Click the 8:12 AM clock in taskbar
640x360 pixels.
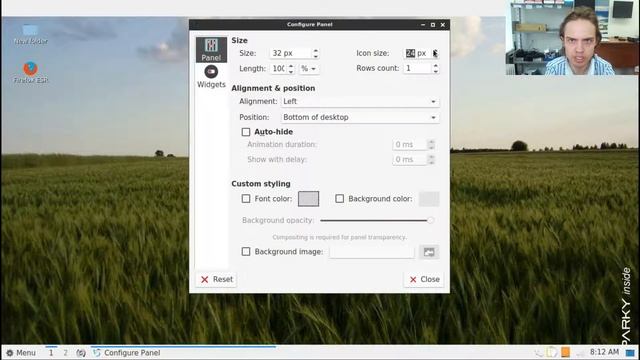tap(604, 352)
